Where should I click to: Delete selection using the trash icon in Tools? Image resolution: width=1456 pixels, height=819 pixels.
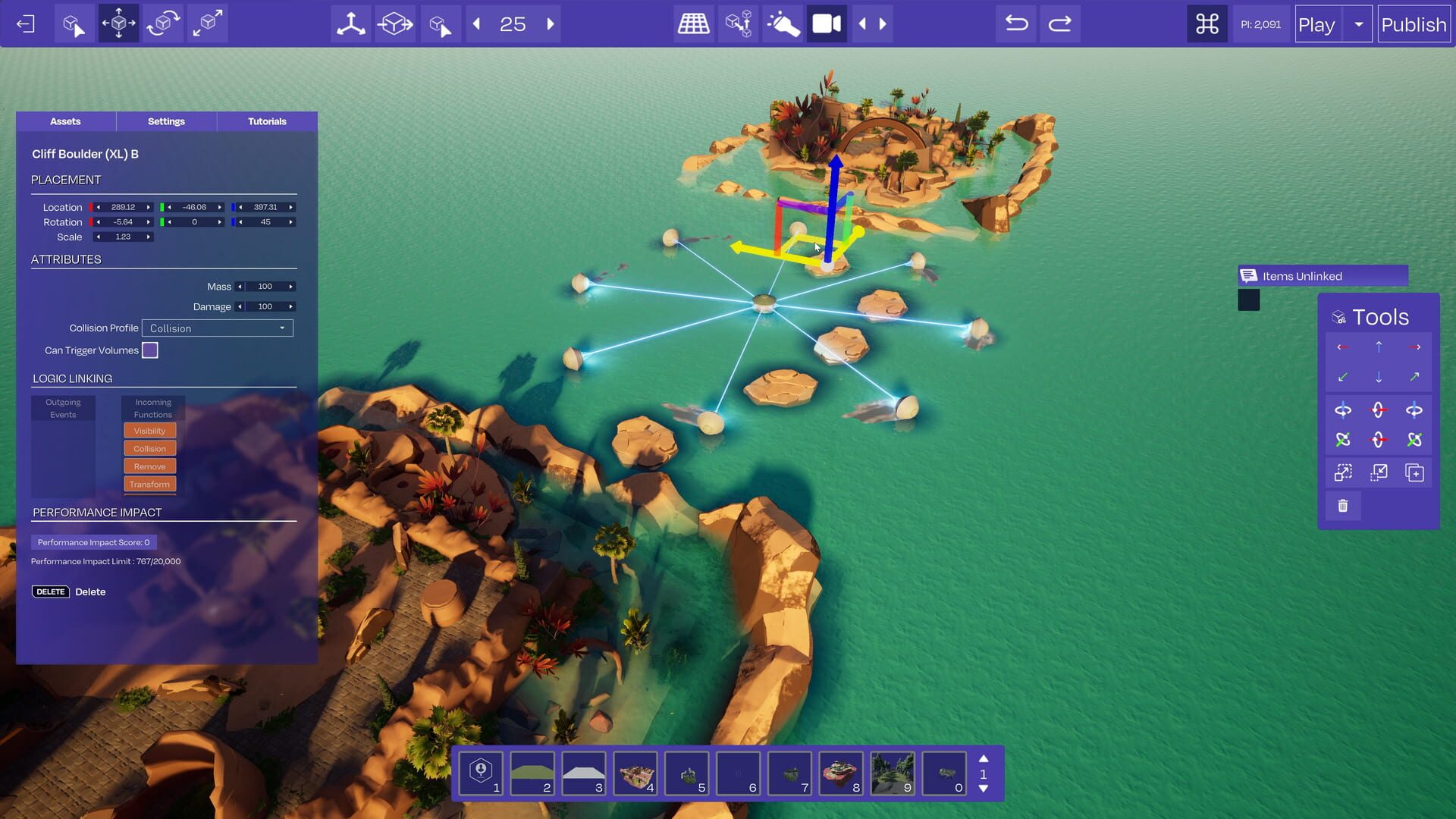[x=1343, y=506]
